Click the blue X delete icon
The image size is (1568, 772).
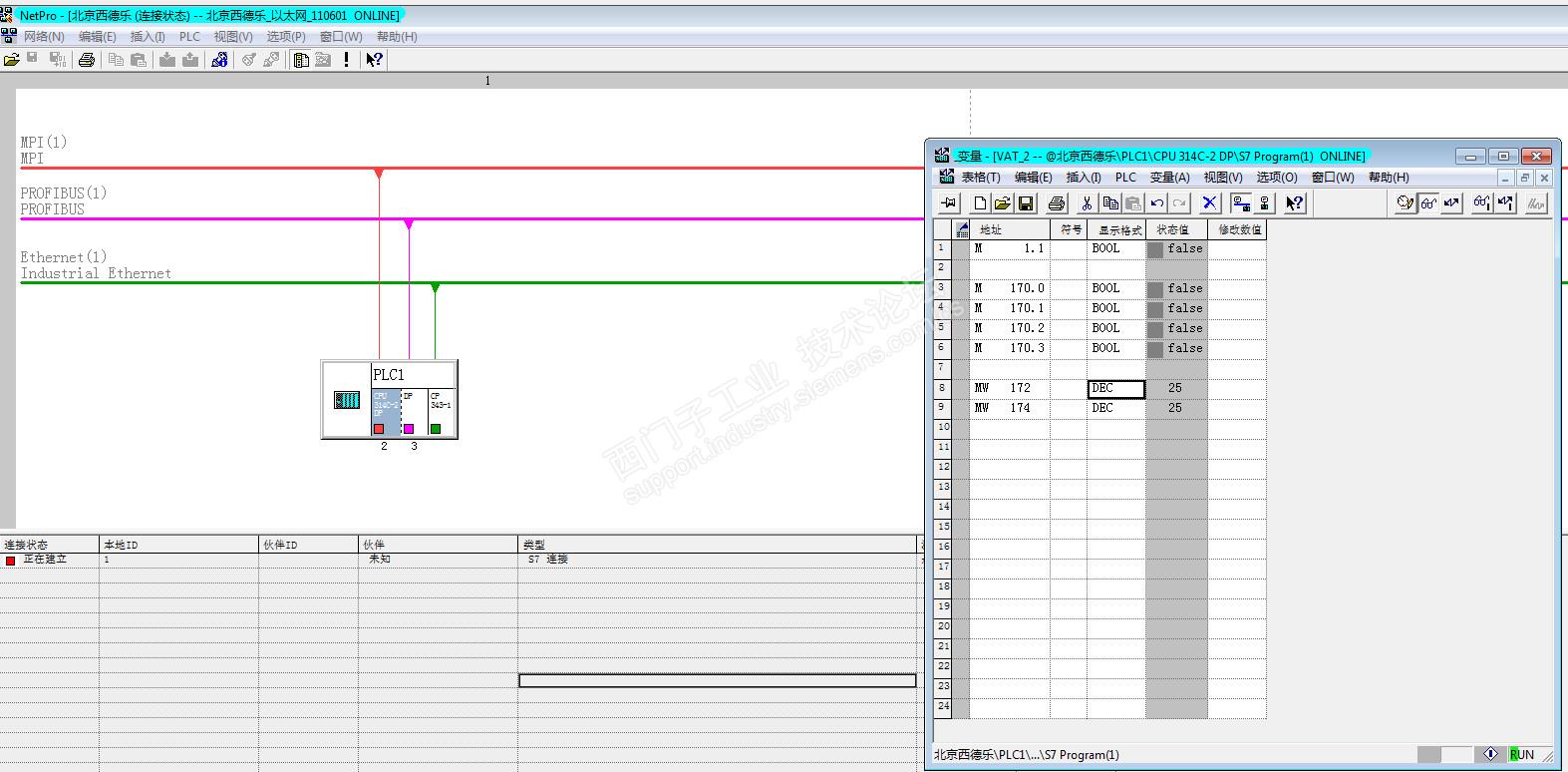pyautogui.click(x=1209, y=203)
